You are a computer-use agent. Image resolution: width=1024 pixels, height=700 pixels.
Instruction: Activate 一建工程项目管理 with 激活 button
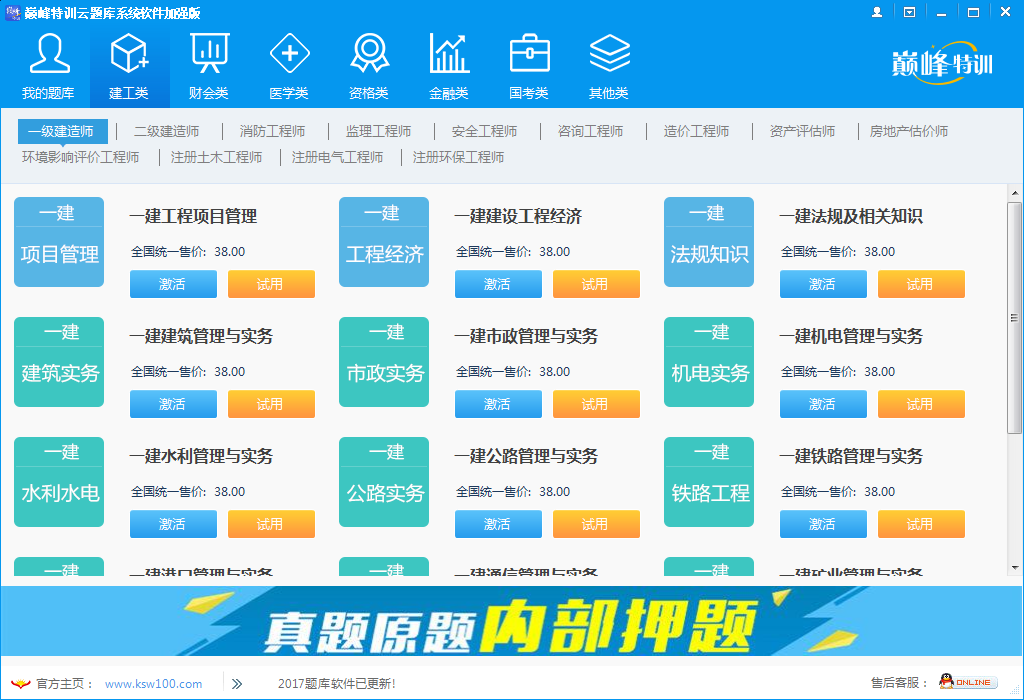pyautogui.click(x=172, y=284)
